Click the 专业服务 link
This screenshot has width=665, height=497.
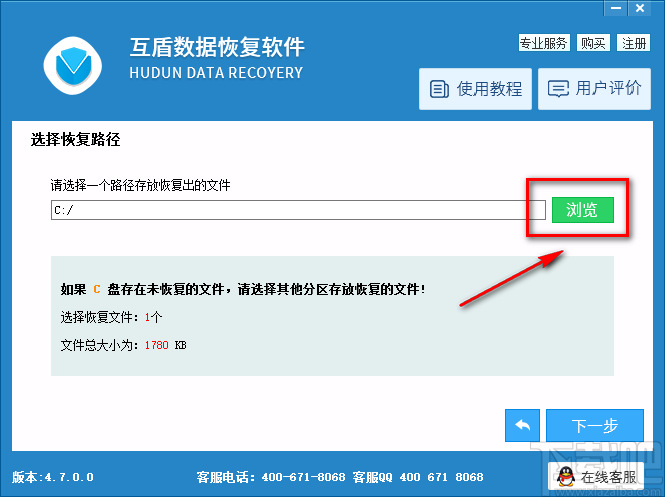pos(544,43)
